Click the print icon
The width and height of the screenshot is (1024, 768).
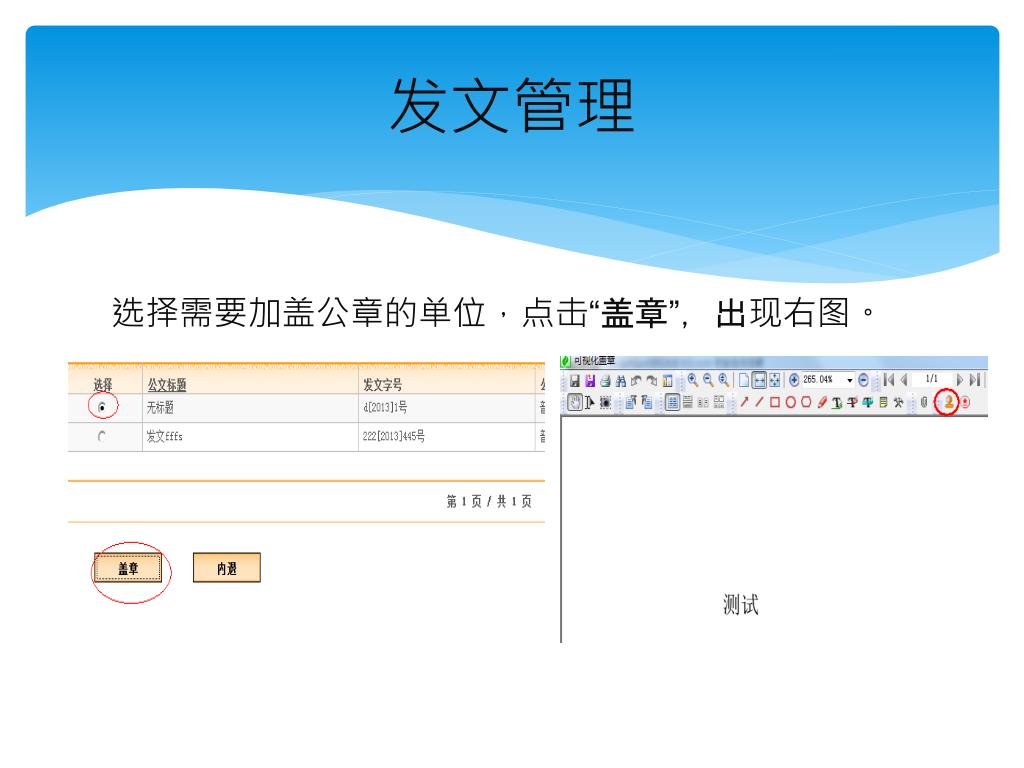click(x=605, y=381)
